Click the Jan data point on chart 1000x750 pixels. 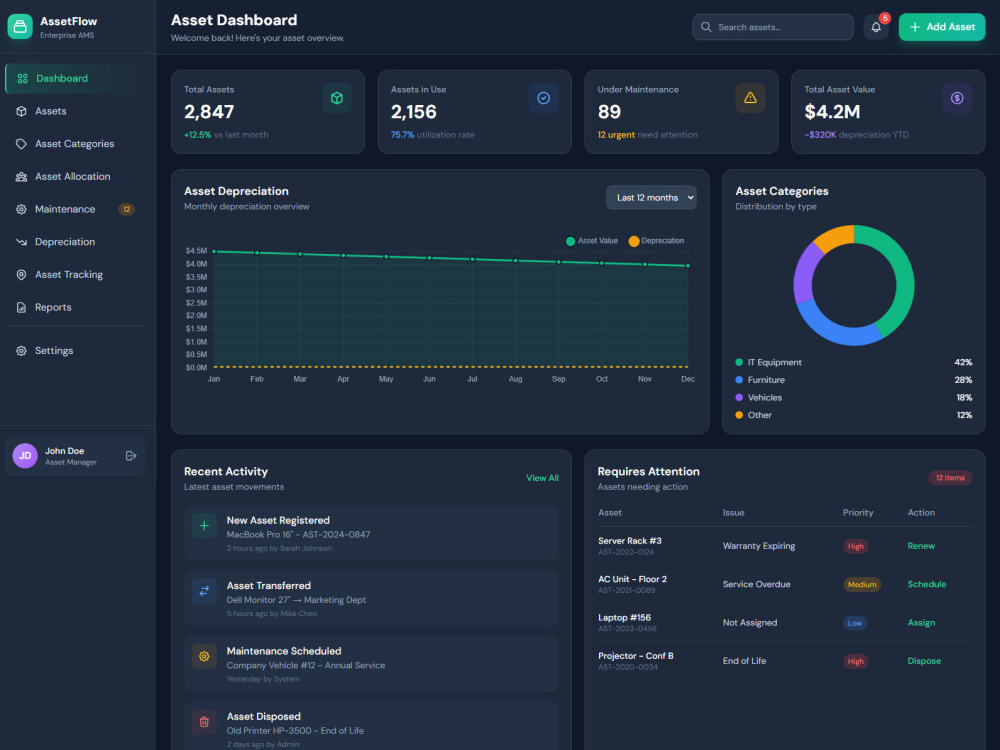(214, 251)
